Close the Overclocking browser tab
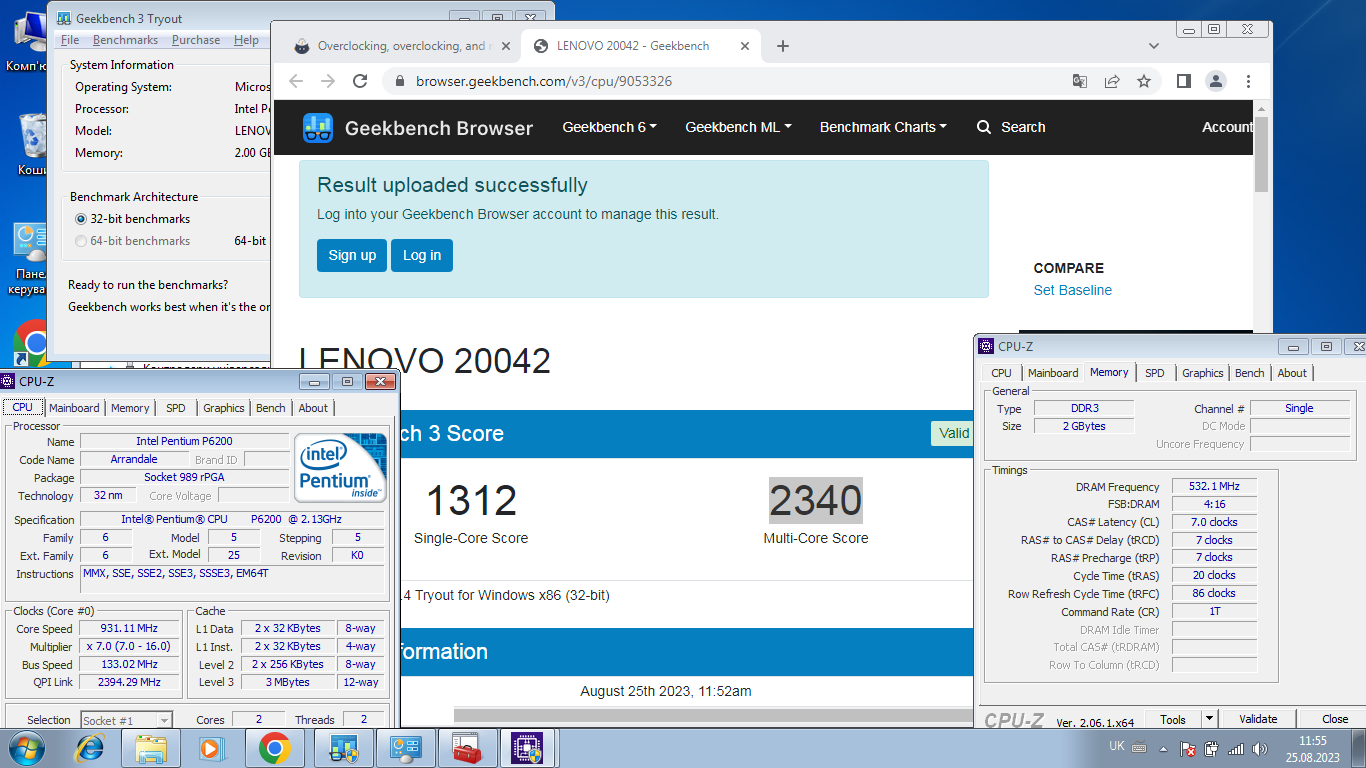The image size is (1366, 768). (505, 46)
